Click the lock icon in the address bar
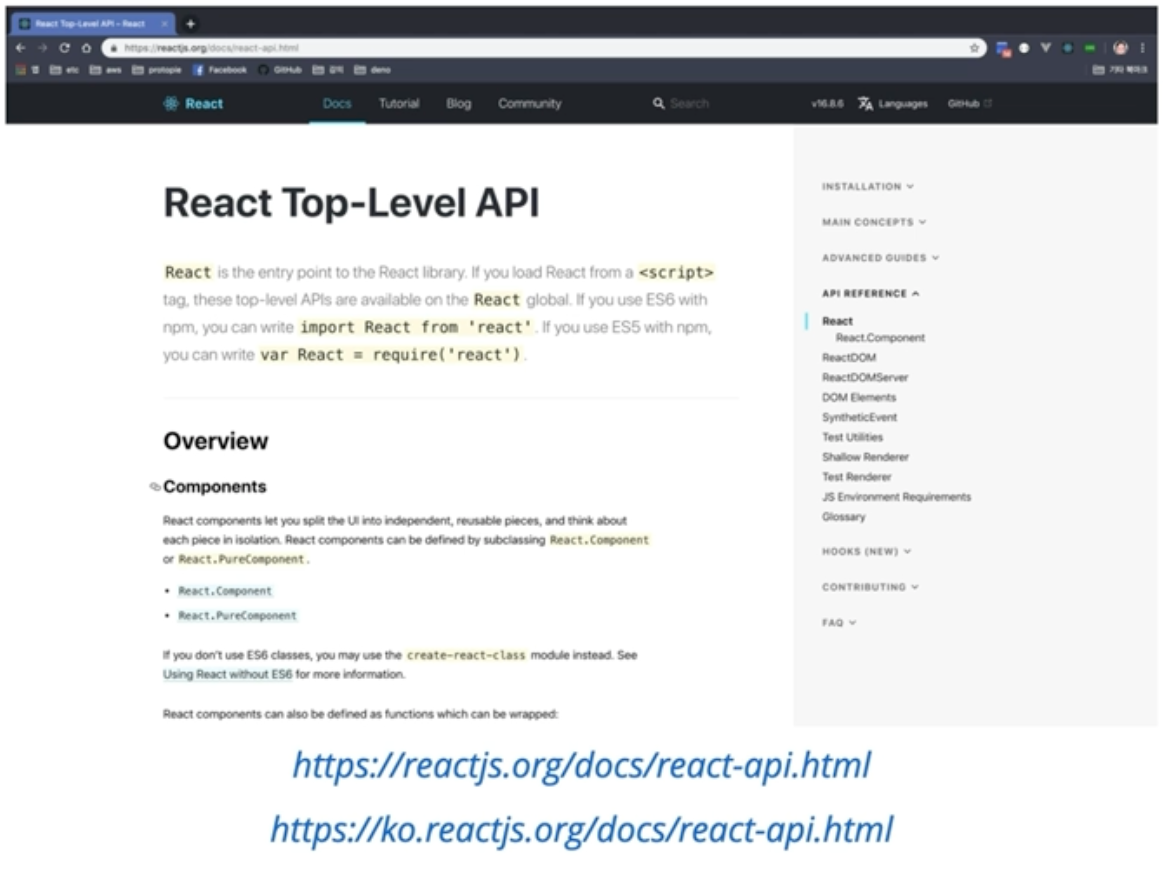The image size is (1164, 884). pyautogui.click(x=114, y=48)
